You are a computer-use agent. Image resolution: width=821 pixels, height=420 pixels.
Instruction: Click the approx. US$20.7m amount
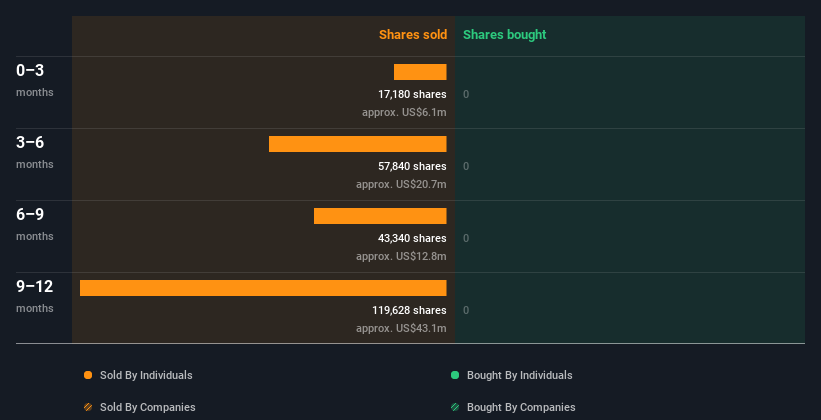pyautogui.click(x=402, y=184)
